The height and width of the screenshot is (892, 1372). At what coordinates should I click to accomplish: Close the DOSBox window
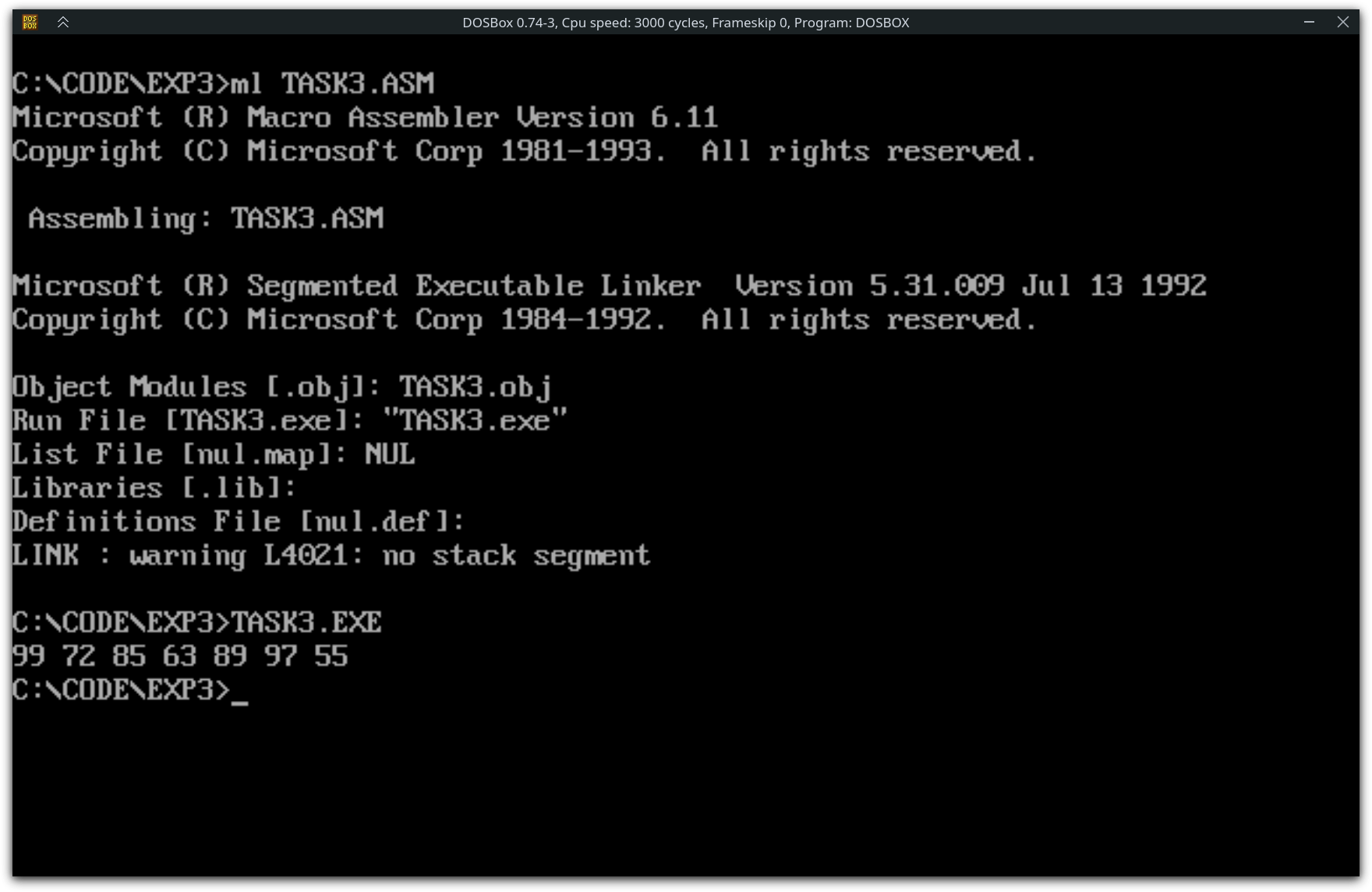point(1342,22)
